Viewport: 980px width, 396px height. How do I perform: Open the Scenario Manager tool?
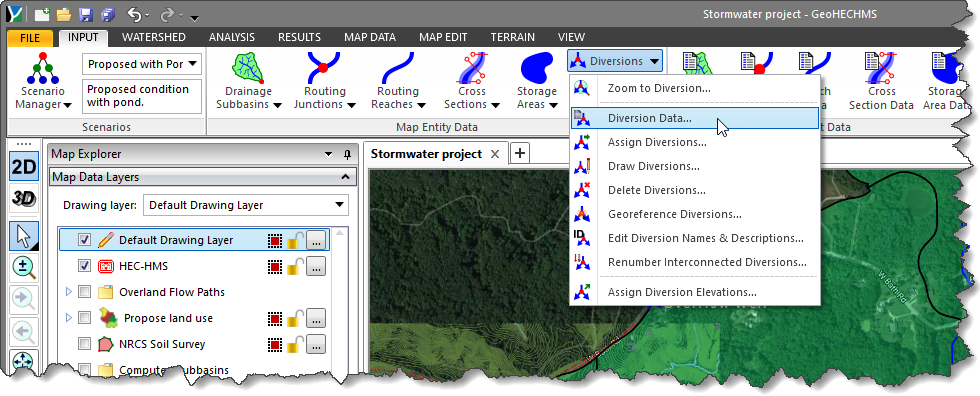pos(43,81)
